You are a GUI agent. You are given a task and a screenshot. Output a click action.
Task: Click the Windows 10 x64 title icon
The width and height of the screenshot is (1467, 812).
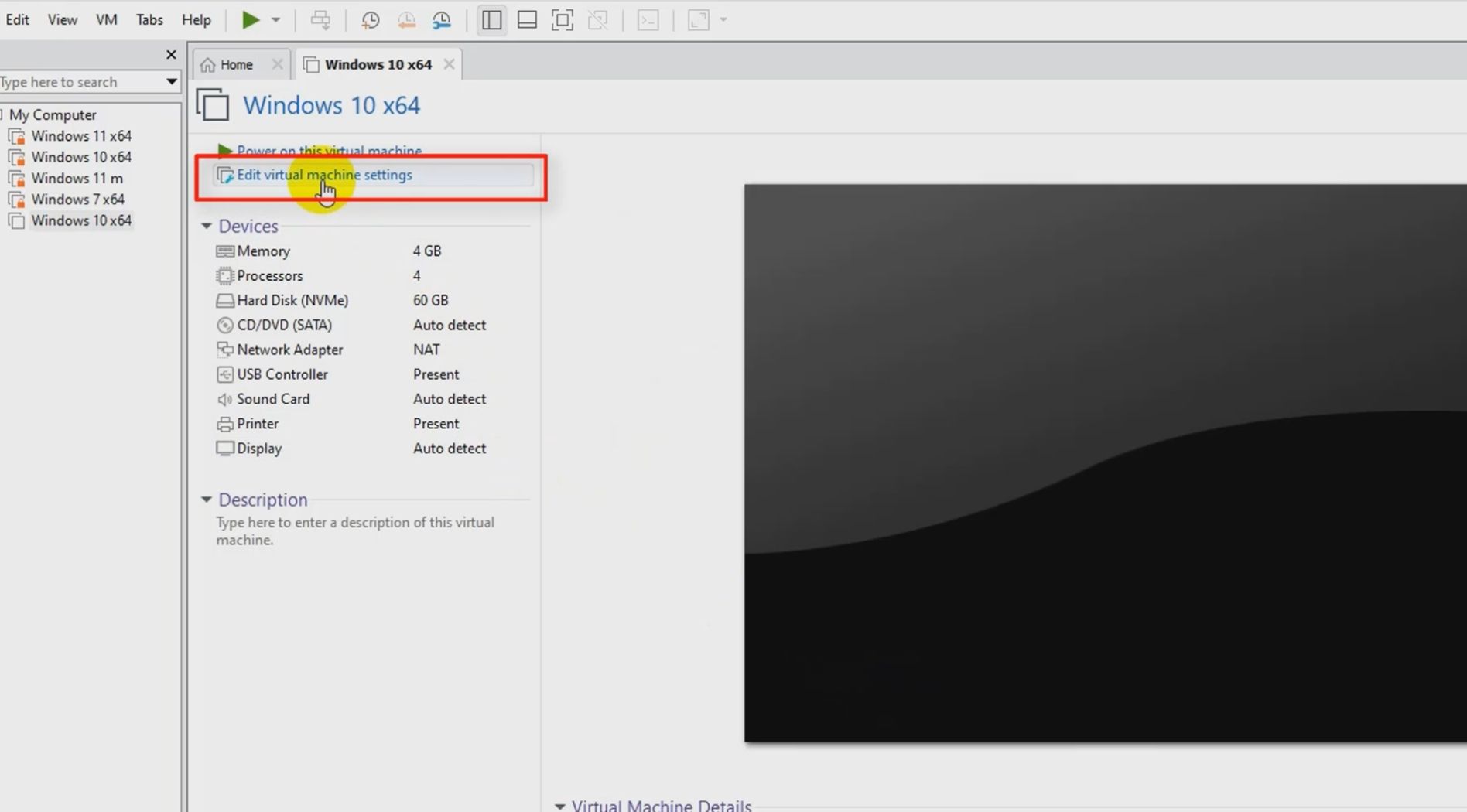(213, 105)
